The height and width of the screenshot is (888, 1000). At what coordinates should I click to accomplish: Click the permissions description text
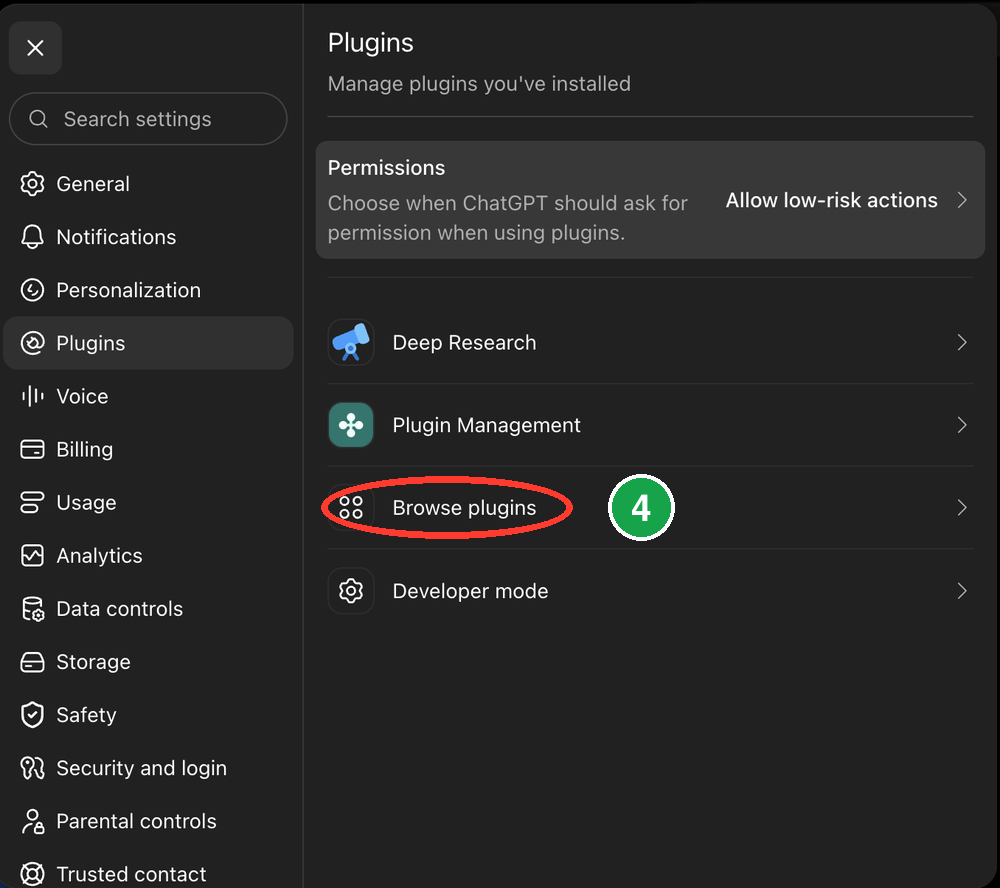pyautogui.click(x=508, y=218)
